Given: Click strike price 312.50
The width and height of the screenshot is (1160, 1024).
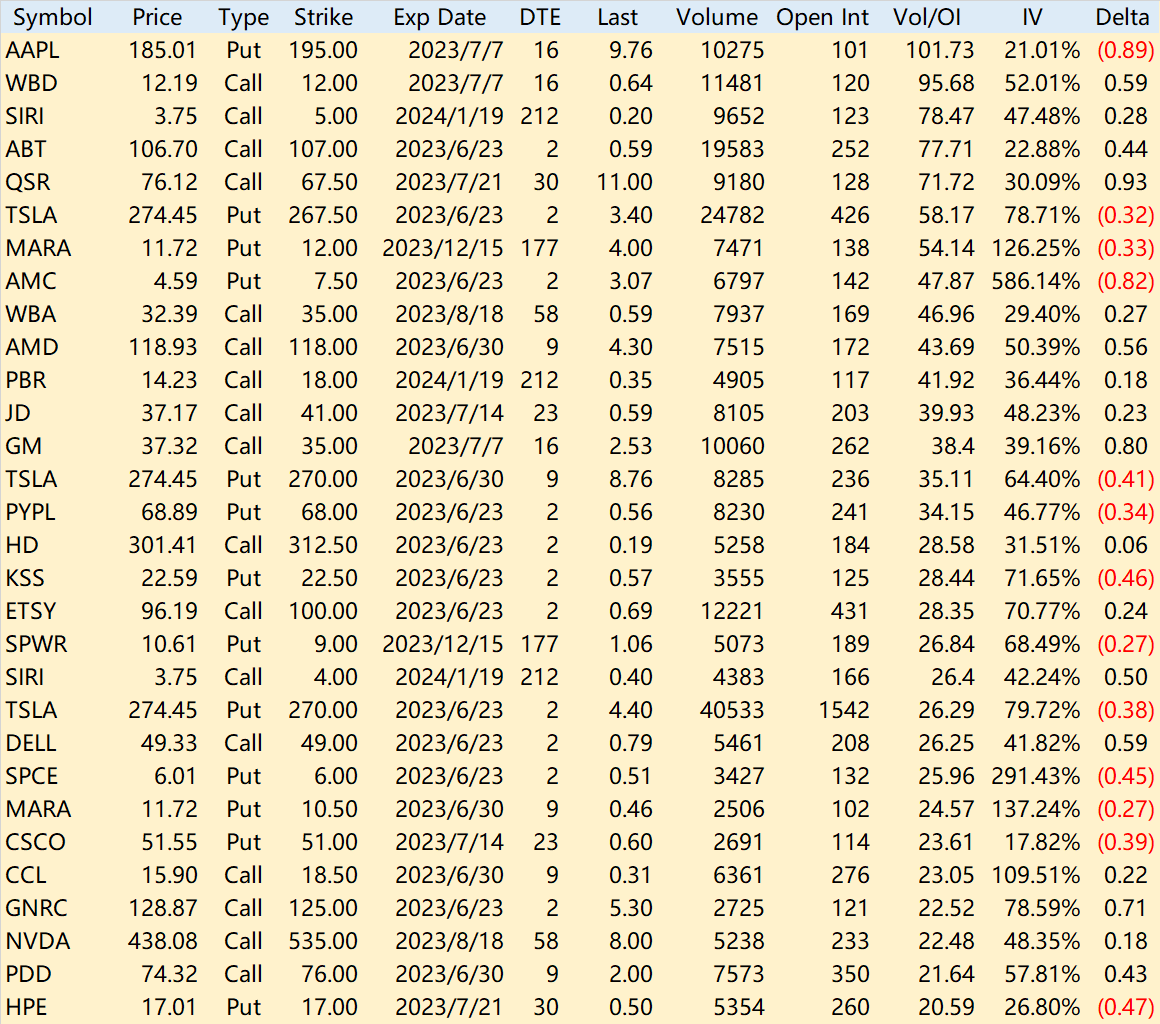Looking at the screenshot, I should click(323, 545).
